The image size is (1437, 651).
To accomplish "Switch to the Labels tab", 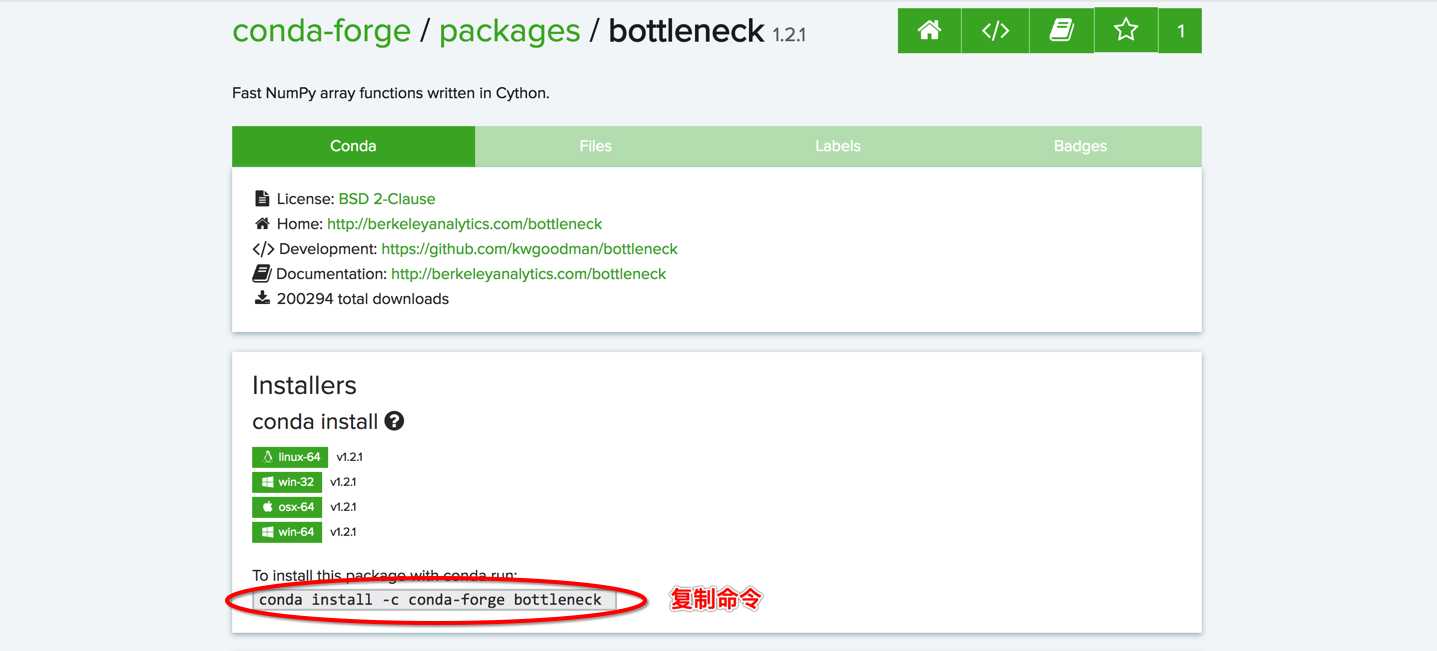I will (x=837, y=146).
